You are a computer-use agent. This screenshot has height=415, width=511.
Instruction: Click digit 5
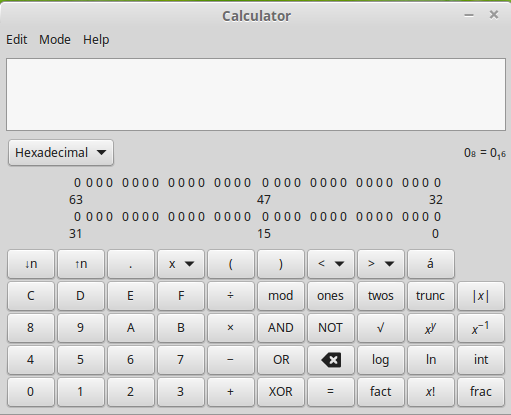[x=81, y=360]
